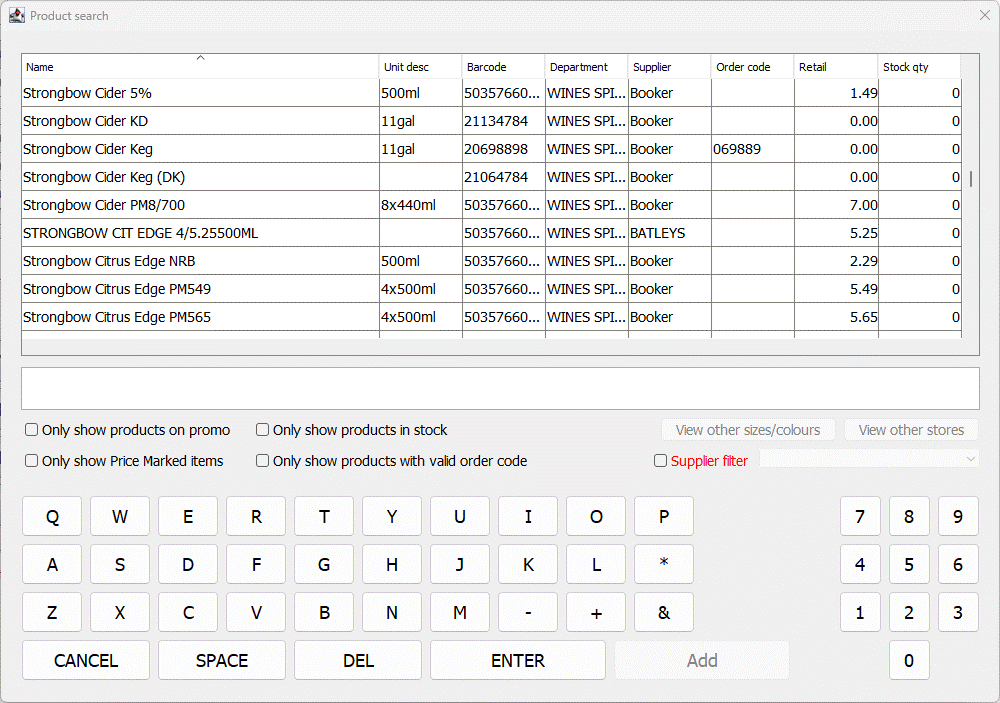Select Strongbow Citrus Edge PM565 row

[x=491, y=318]
